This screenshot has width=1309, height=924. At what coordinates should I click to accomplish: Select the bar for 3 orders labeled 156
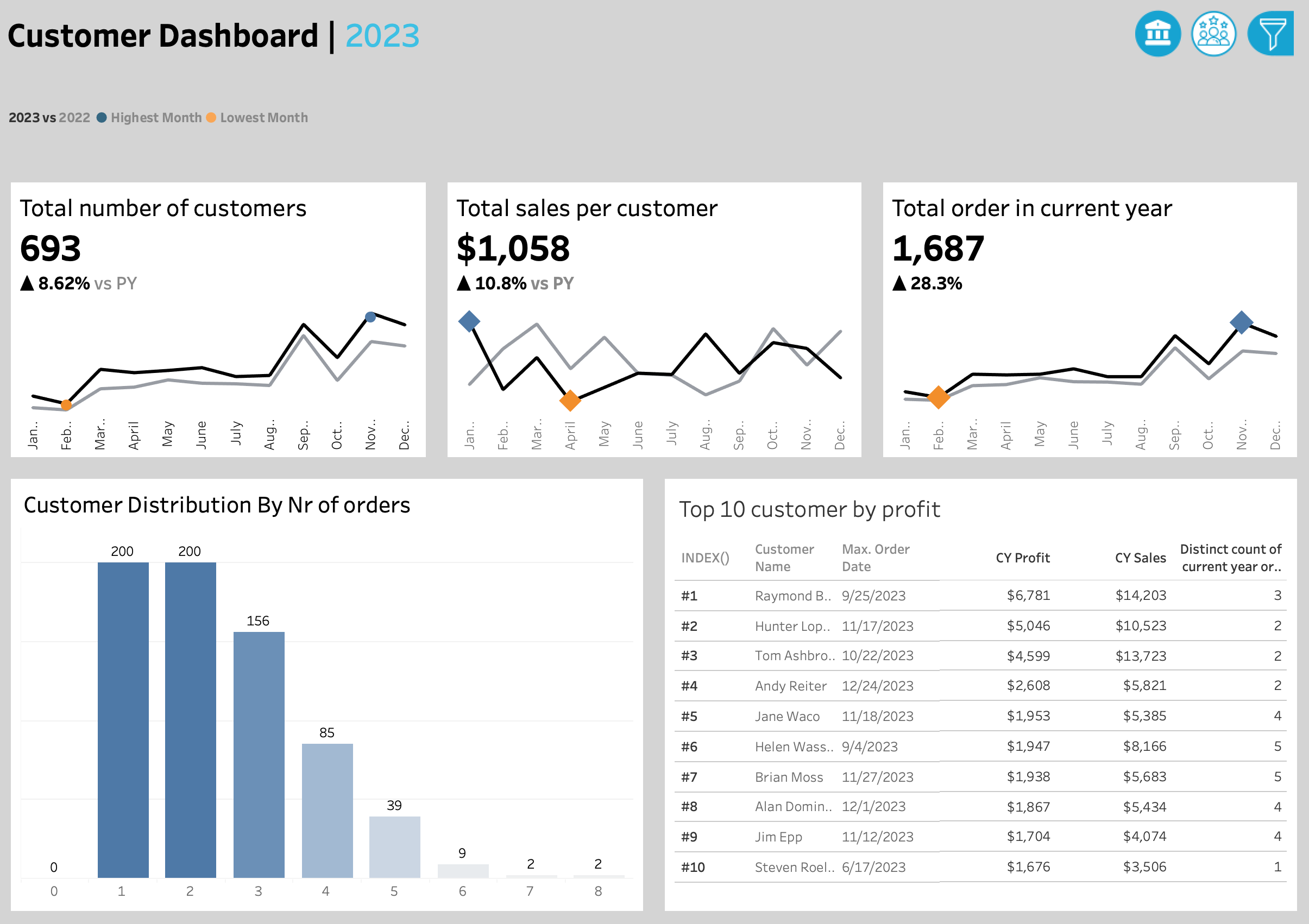258,754
